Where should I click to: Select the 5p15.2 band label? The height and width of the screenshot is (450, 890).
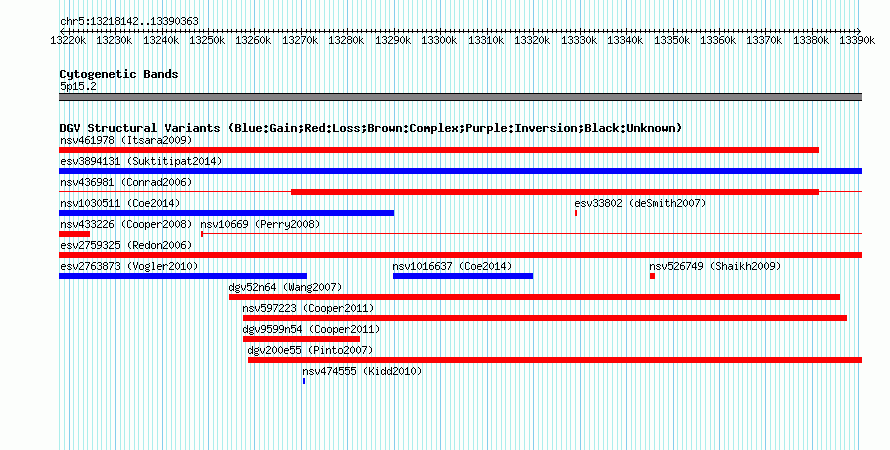[78, 86]
